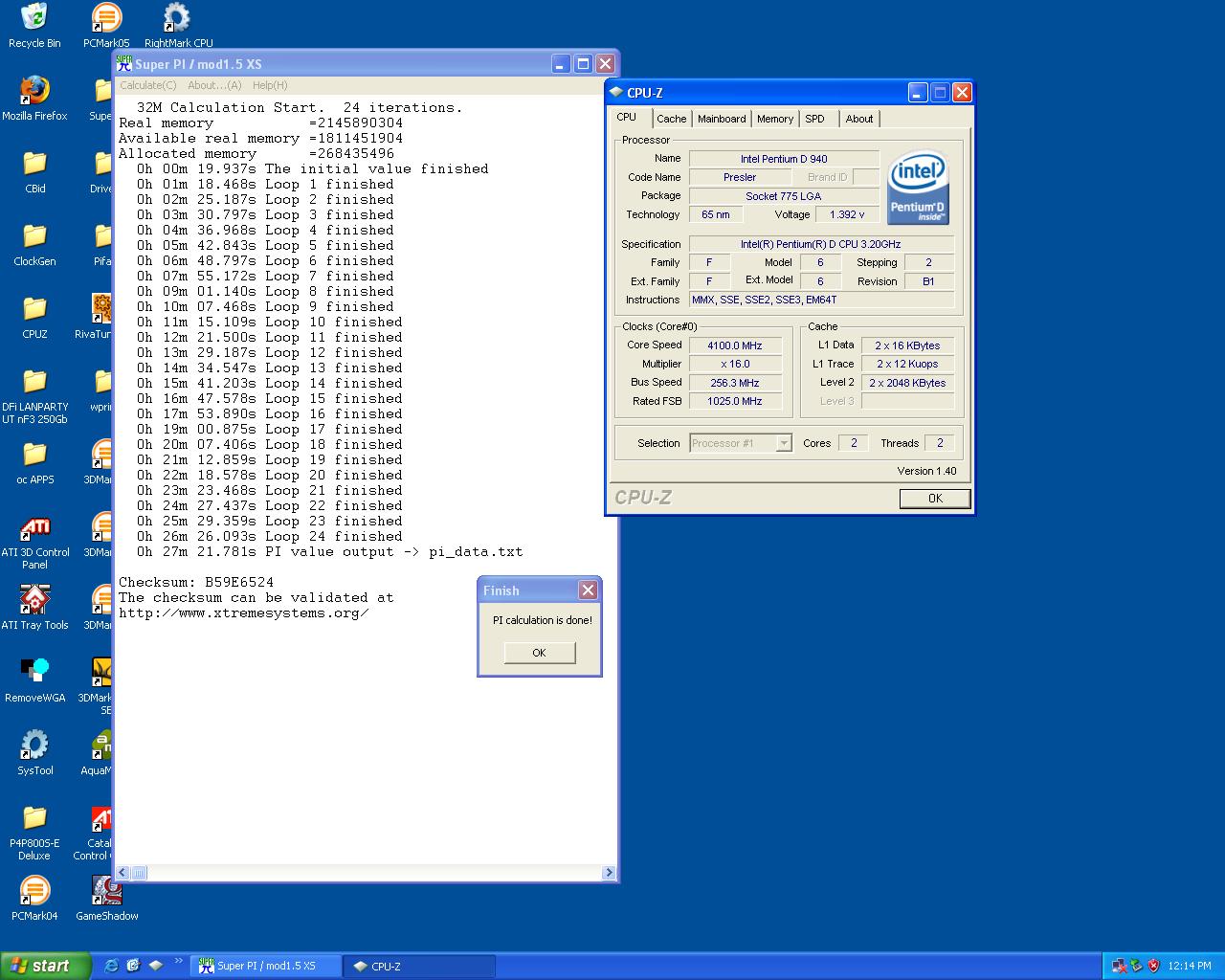Open RemoveWGA desktop icon
1225x980 pixels.
pos(34,679)
